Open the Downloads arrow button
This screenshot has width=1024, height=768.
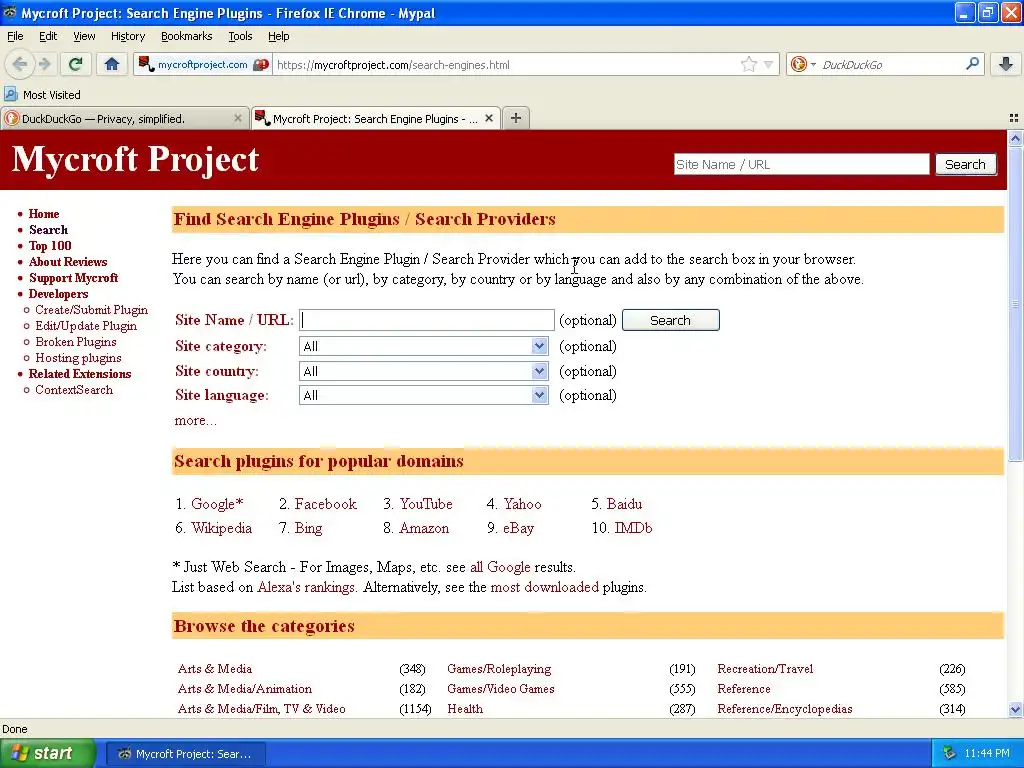coord(1006,64)
